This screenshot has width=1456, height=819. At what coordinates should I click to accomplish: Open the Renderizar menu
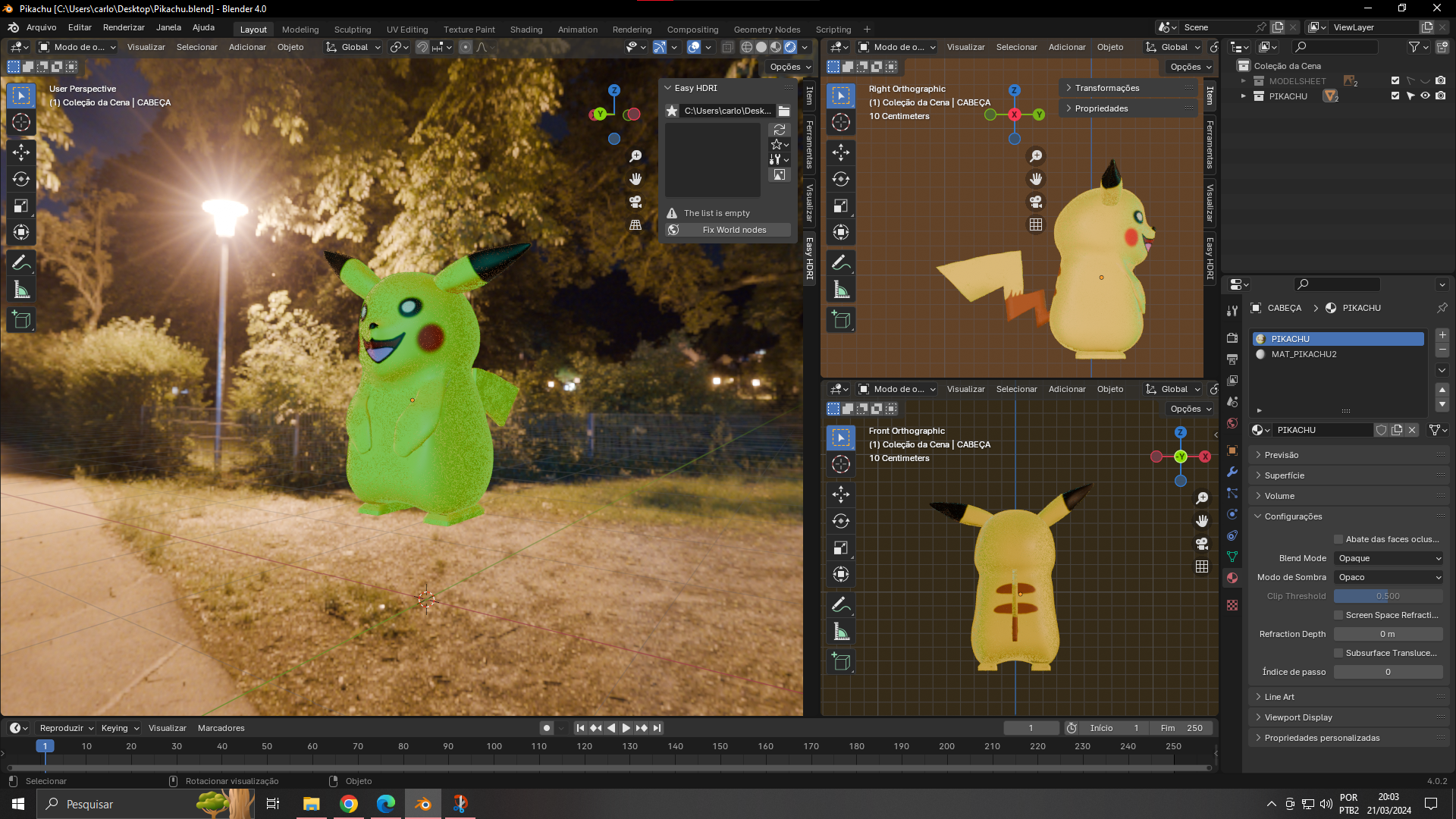pos(124,27)
